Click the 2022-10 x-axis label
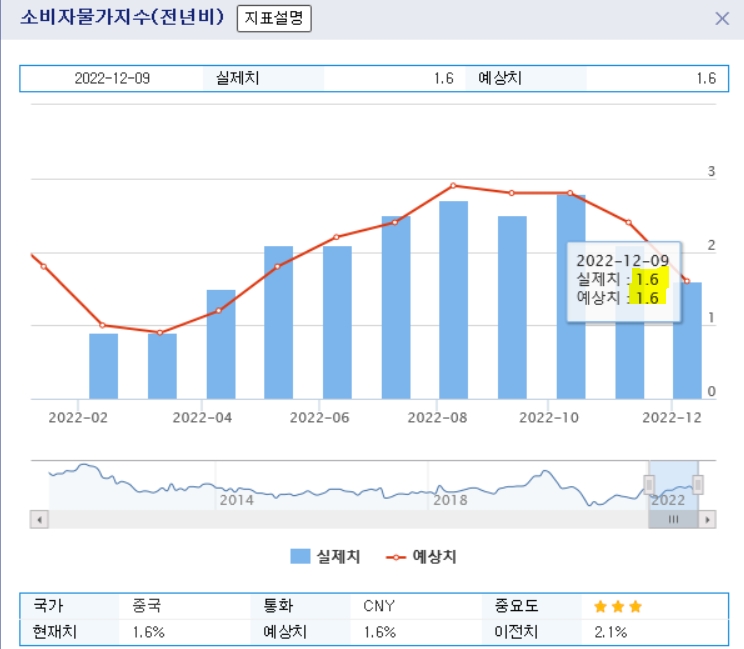 [549, 418]
